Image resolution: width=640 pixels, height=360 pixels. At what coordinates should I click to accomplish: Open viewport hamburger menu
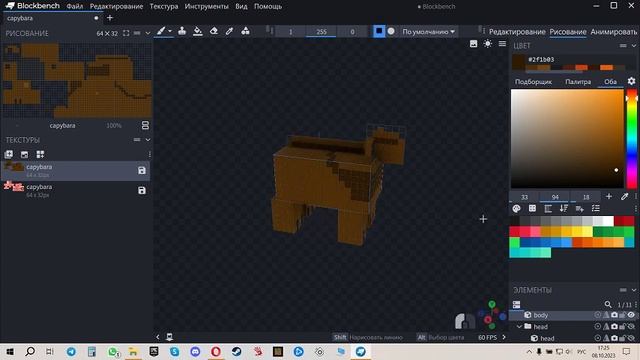(x=502, y=44)
